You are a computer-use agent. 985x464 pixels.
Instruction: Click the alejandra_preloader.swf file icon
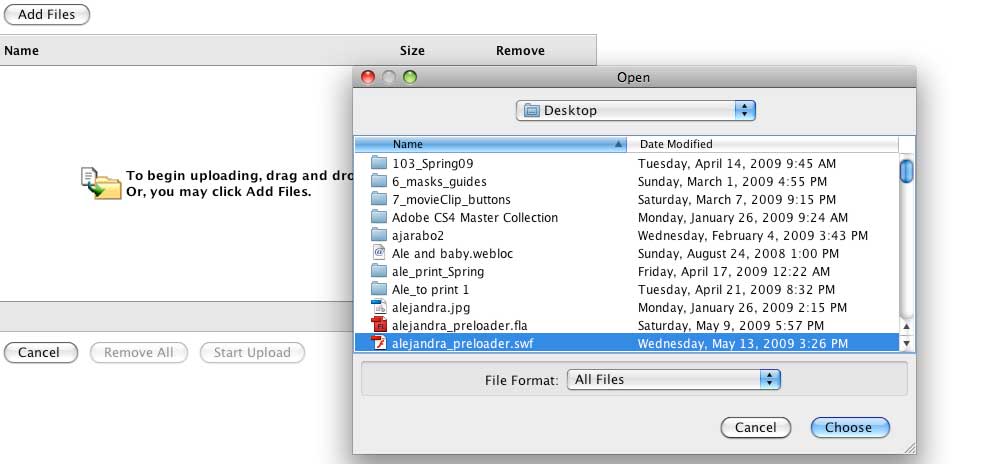click(379, 343)
